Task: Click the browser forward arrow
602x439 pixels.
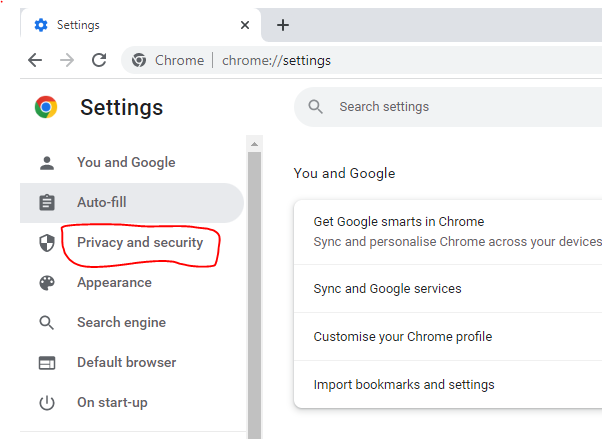Action: click(67, 60)
